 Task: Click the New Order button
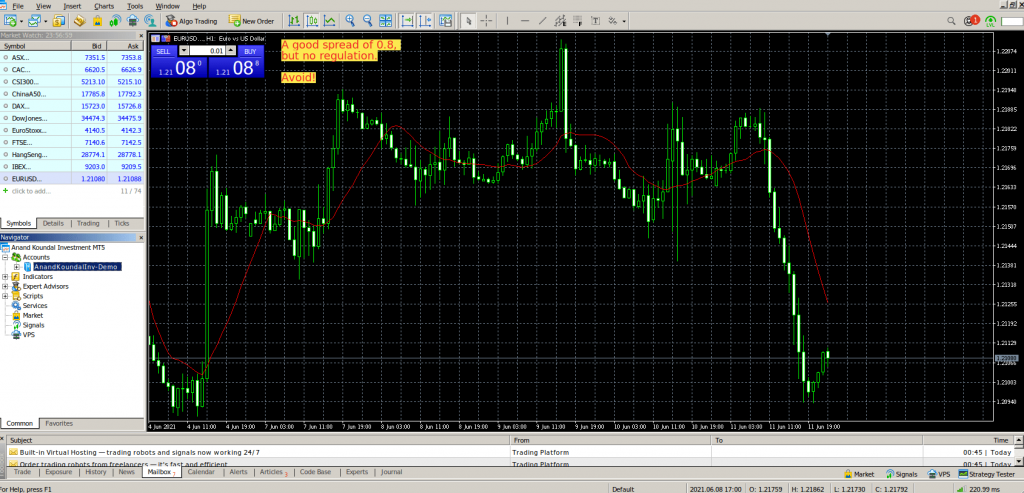[251, 22]
